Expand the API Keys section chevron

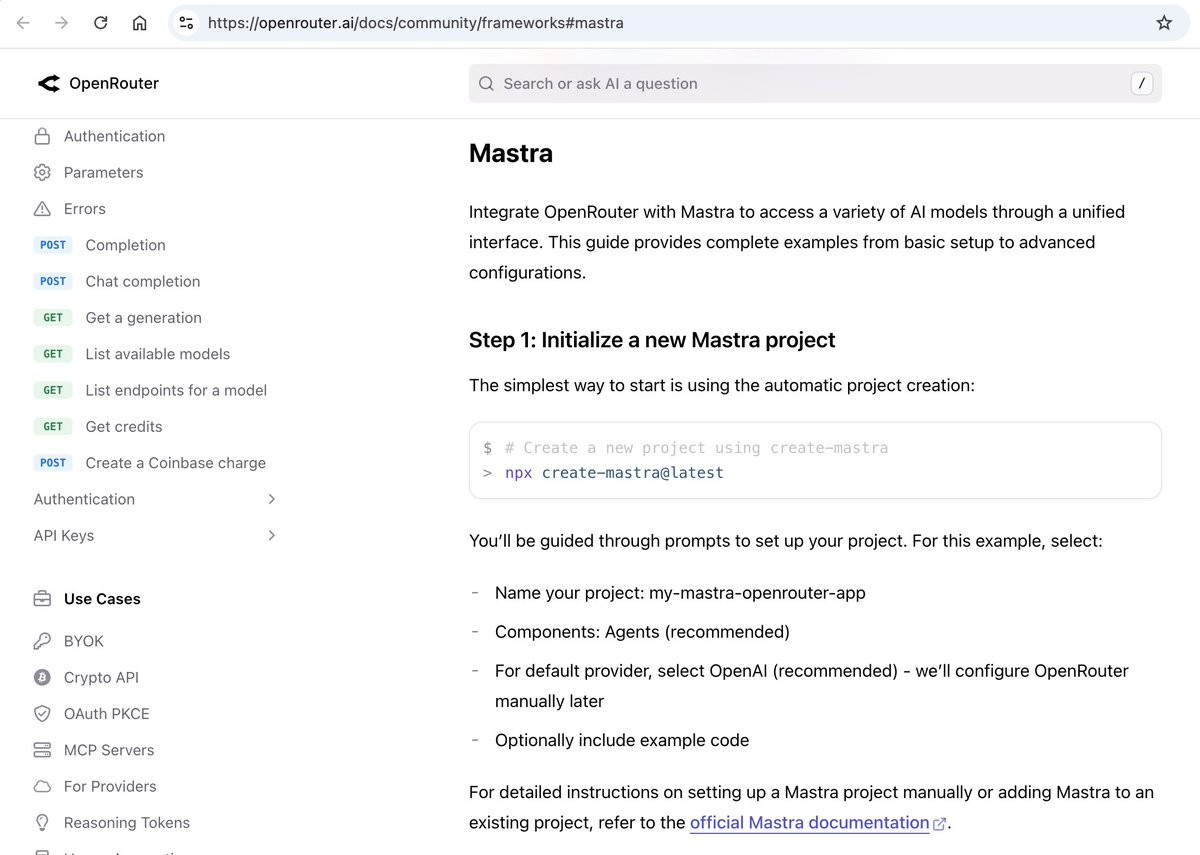click(271, 535)
